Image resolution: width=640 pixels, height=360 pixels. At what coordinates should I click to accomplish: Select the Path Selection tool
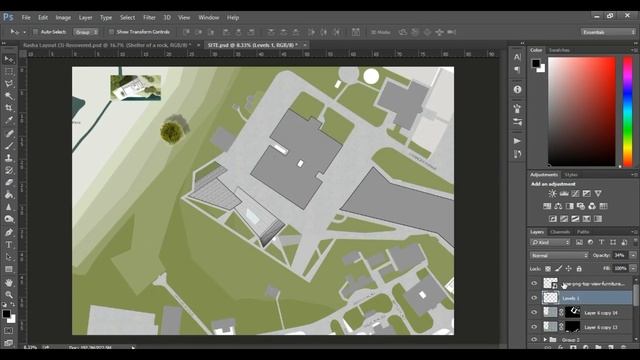coord(9,257)
